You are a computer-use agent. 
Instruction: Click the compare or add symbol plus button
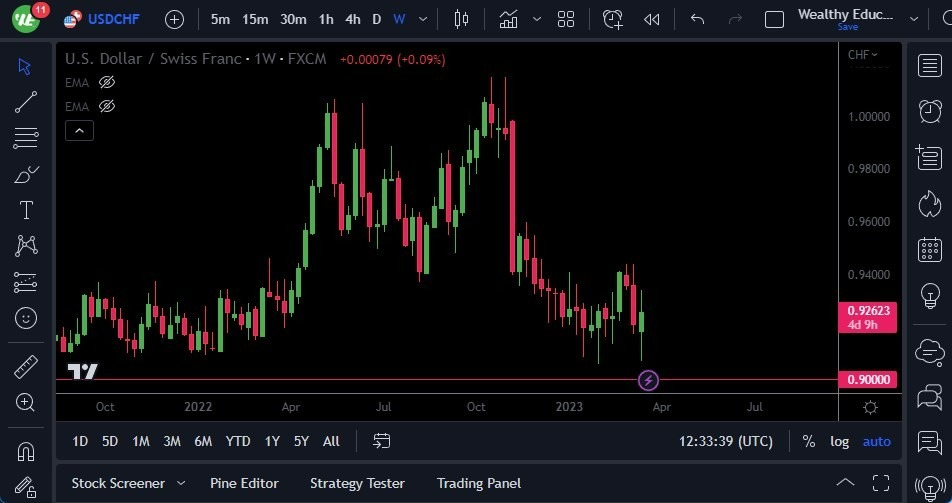(x=174, y=19)
